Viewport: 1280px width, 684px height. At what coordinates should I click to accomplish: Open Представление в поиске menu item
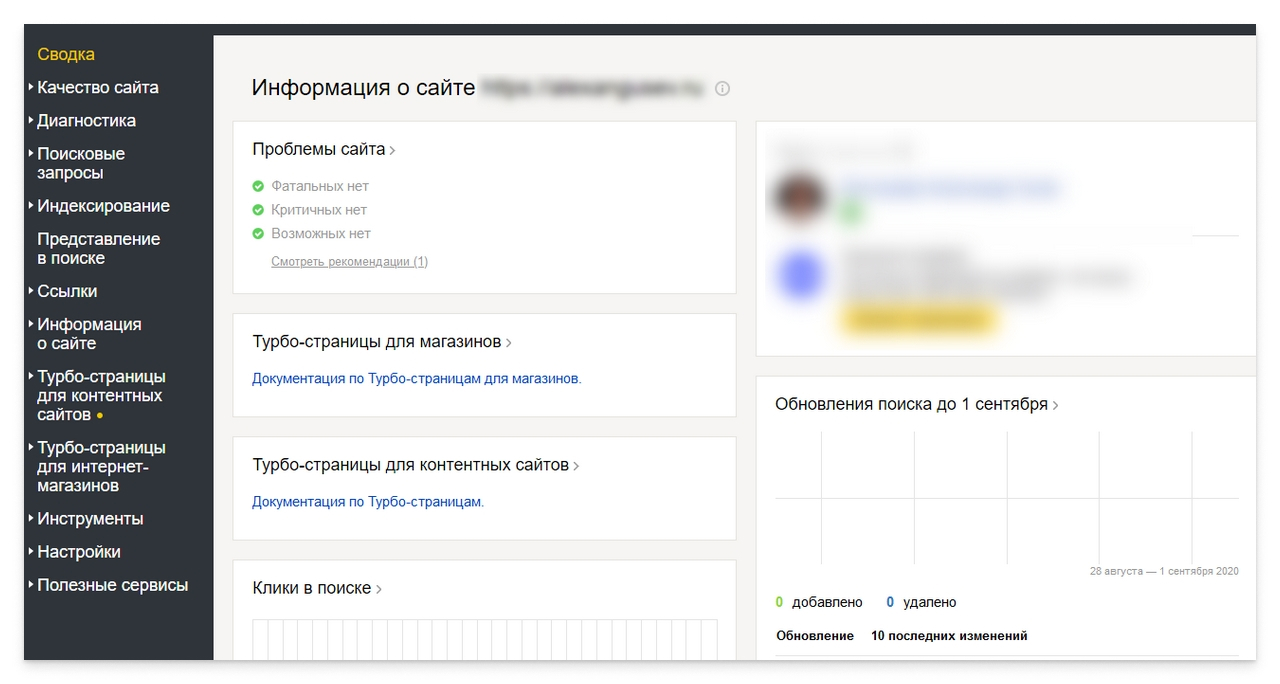(98, 249)
